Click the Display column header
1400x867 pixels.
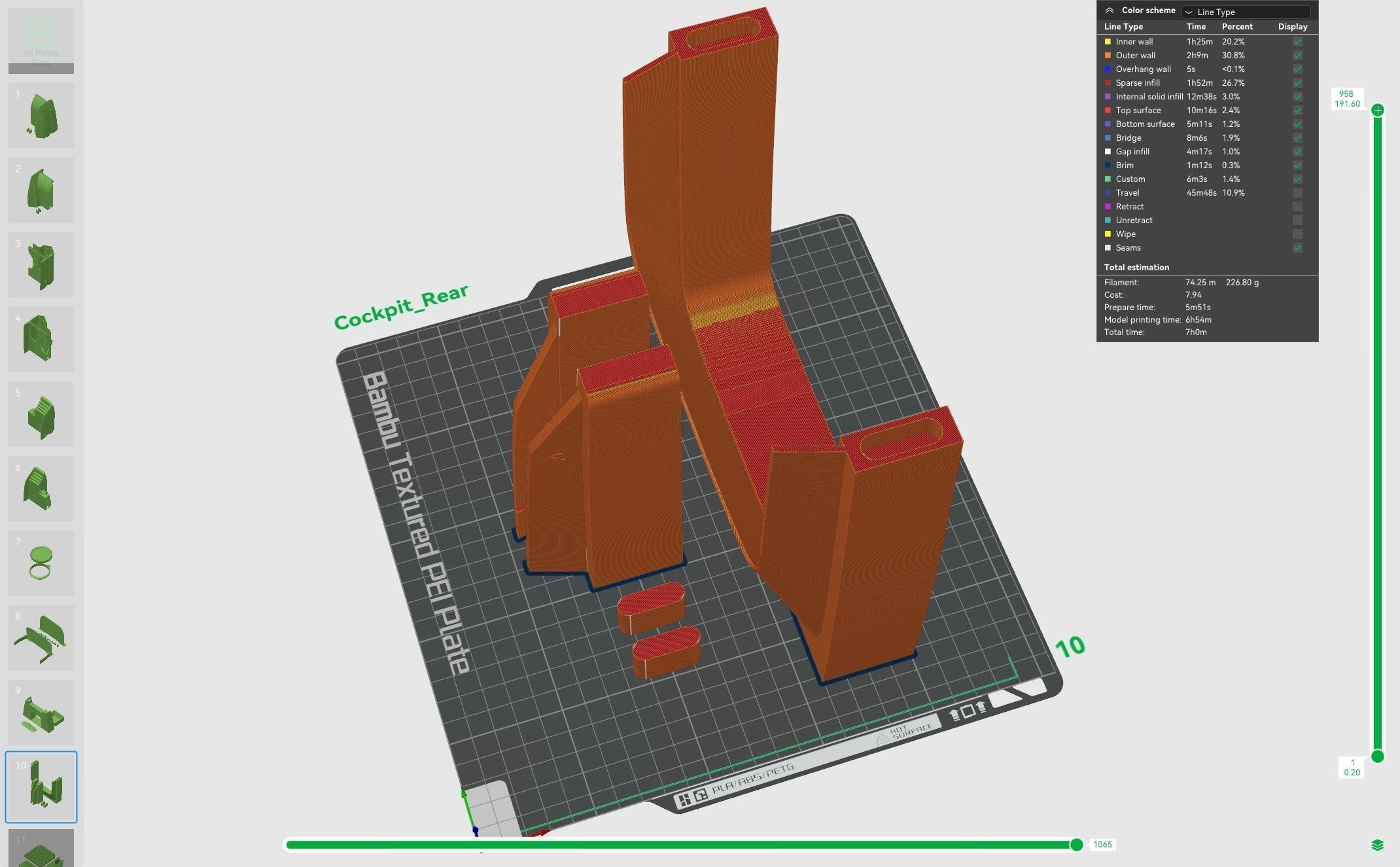1292,27
